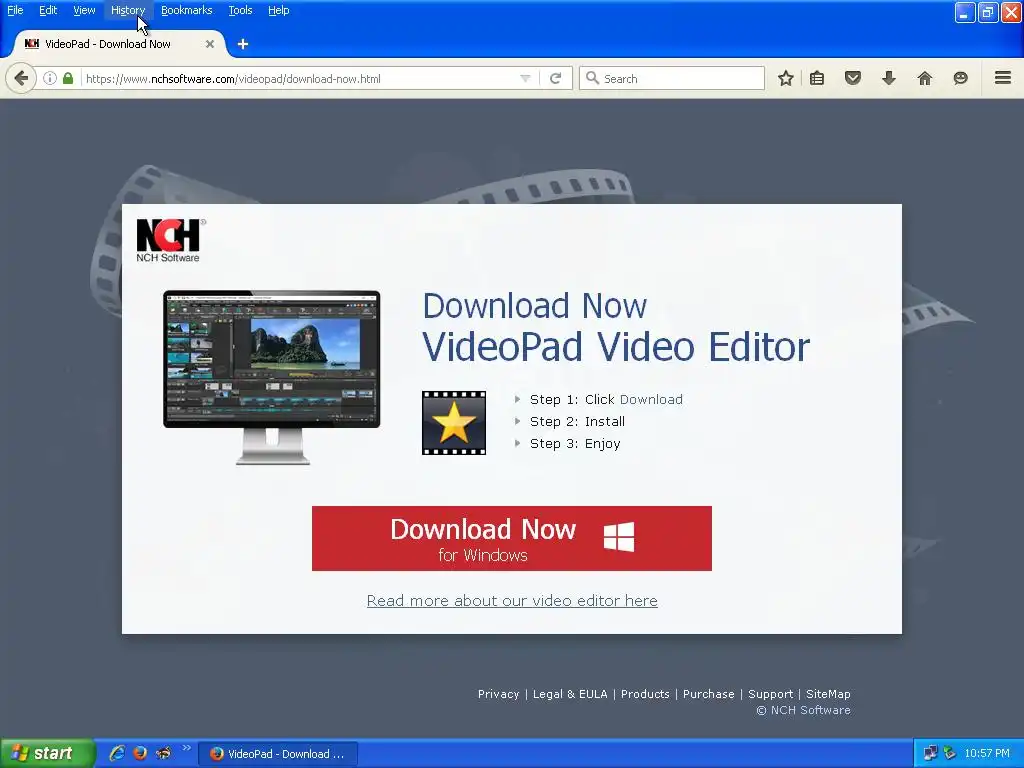Launch Internet Explorer from quick launch
Image resolution: width=1024 pixels, height=768 pixels.
[x=117, y=753]
